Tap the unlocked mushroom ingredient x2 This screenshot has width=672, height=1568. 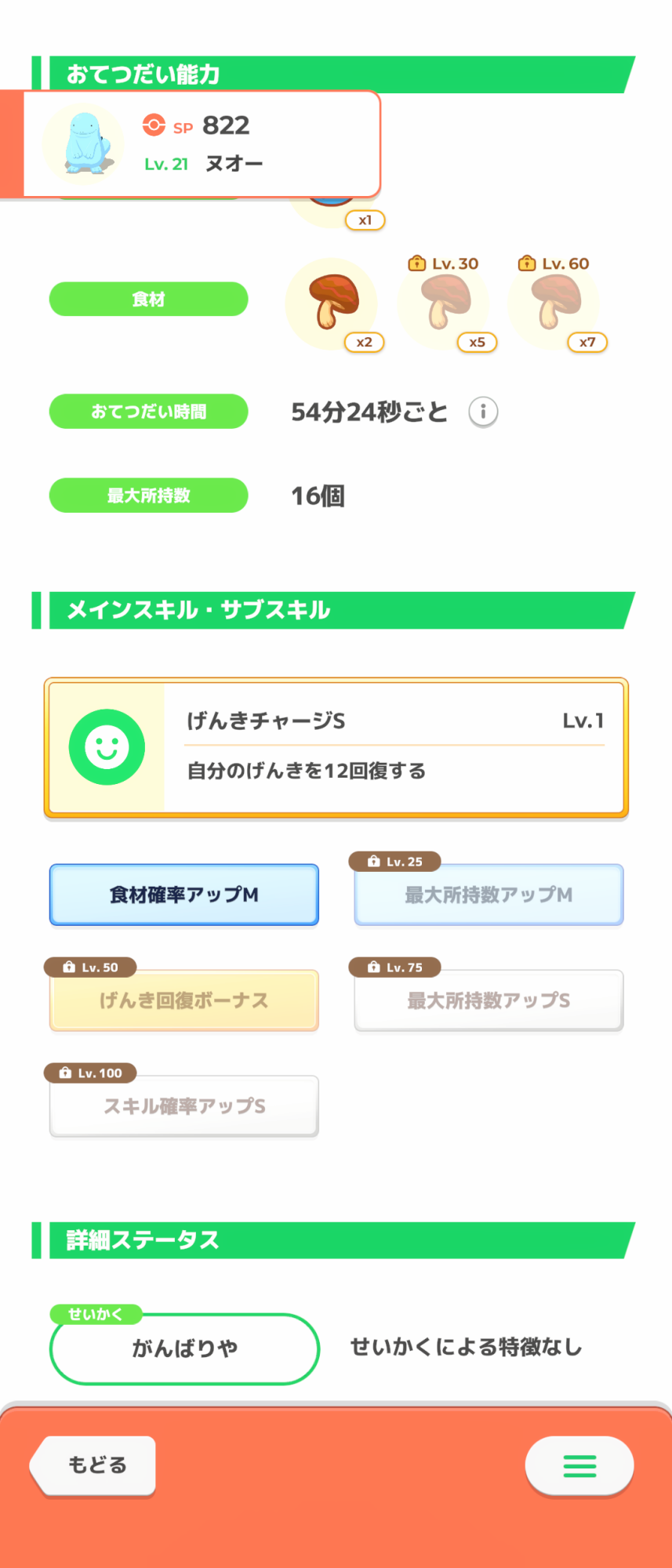click(x=332, y=303)
